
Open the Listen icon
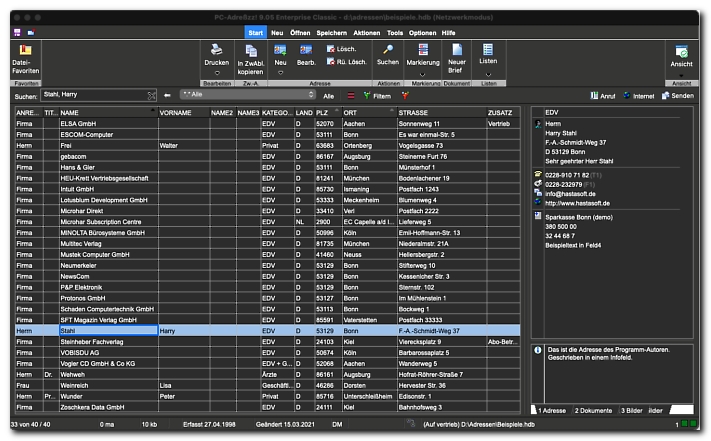click(x=488, y=49)
